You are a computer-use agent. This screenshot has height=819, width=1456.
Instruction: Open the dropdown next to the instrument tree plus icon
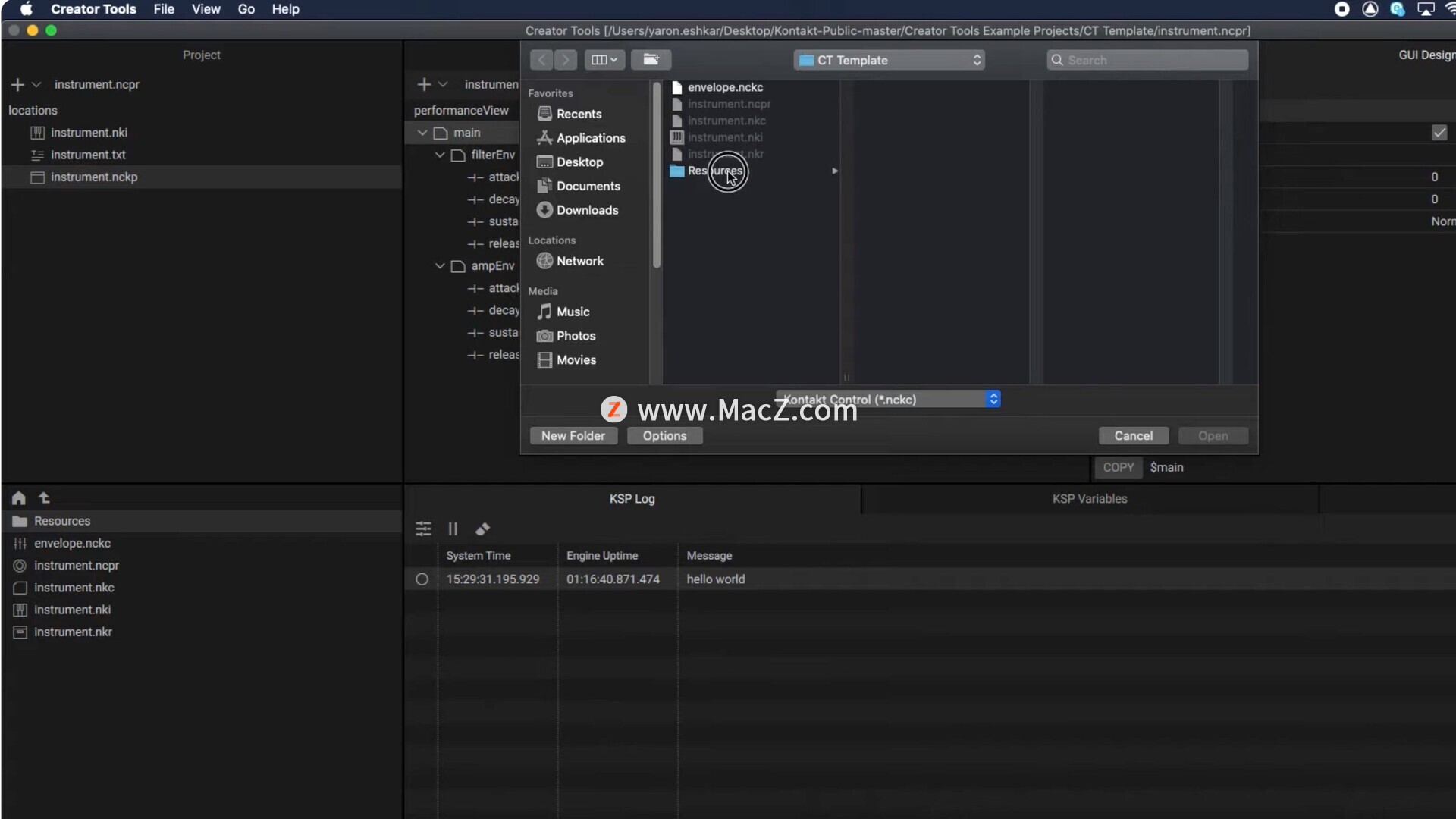[443, 85]
